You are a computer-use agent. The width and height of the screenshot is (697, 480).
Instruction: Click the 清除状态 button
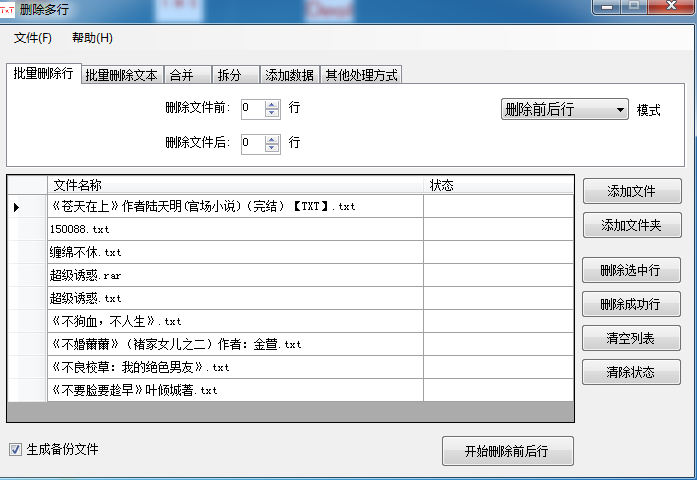[631, 372]
